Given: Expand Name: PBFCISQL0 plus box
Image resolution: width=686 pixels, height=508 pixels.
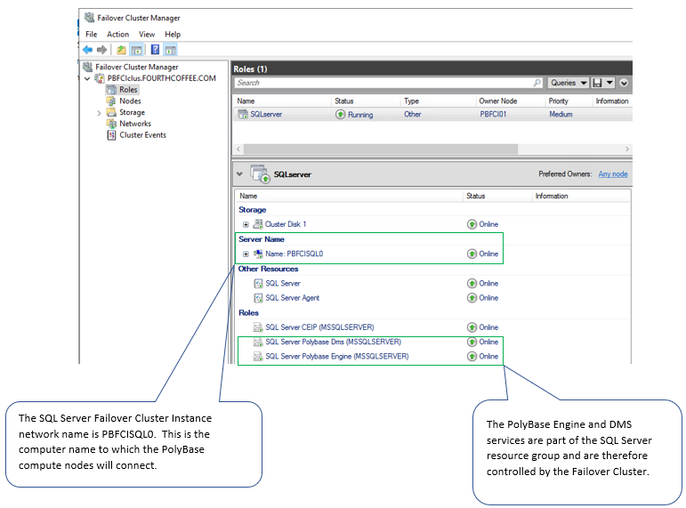Looking at the screenshot, I should pyautogui.click(x=246, y=254).
